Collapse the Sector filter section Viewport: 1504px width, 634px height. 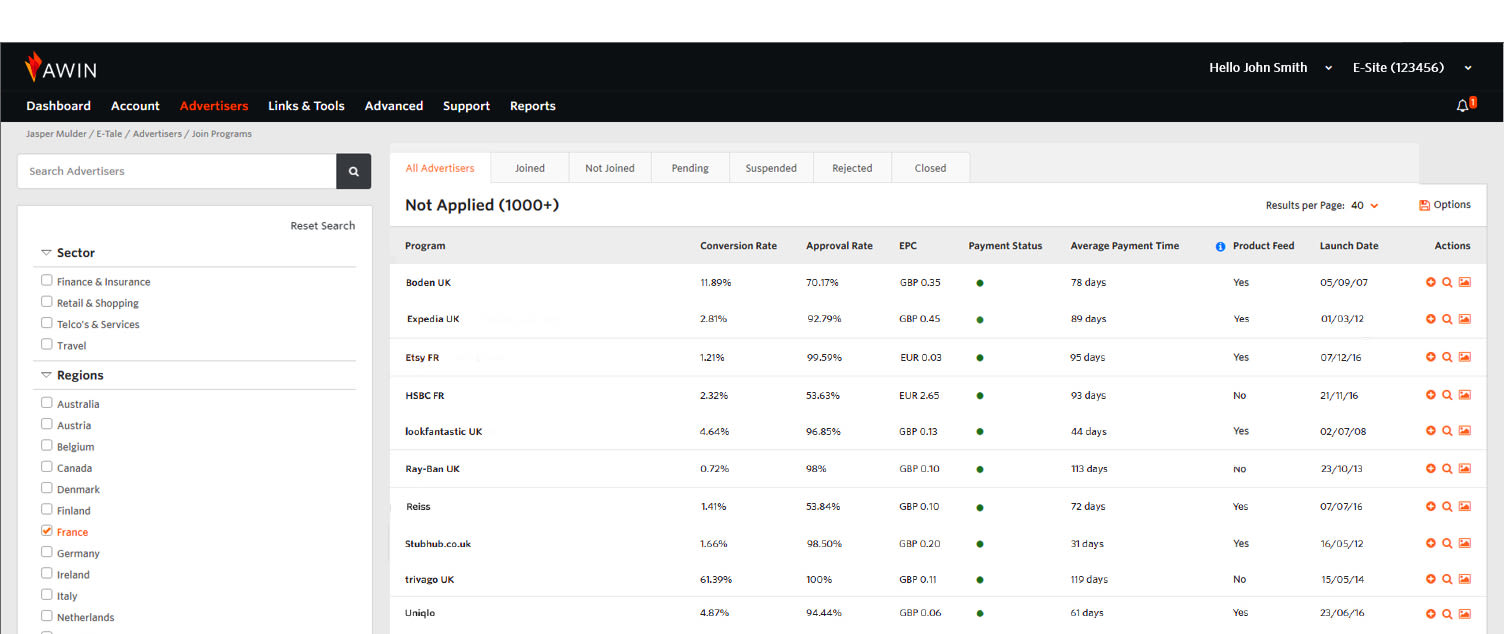pyautogui.click(x=46, y=253)
